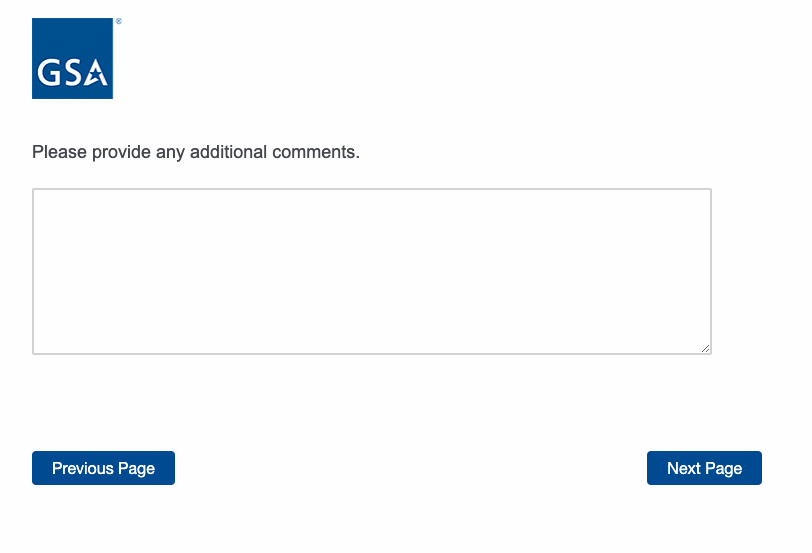Click the letters "GSA" in the logo
The width and height of the screenshot is (812, 553).
(70, 73)
